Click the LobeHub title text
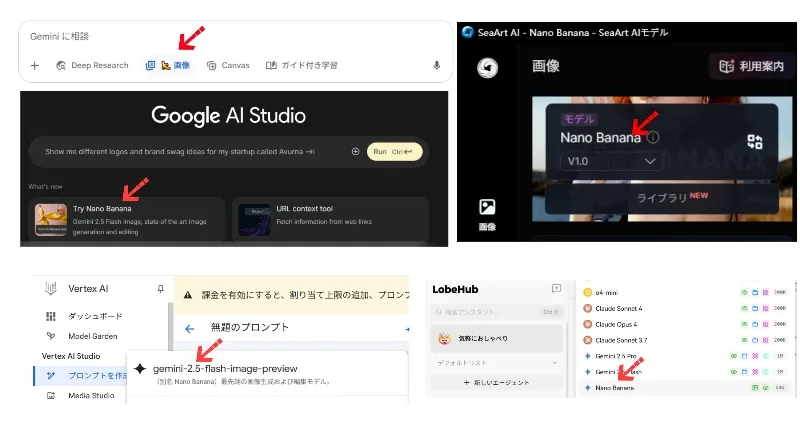This screenshot has height=436, width=800. [455, 289]
